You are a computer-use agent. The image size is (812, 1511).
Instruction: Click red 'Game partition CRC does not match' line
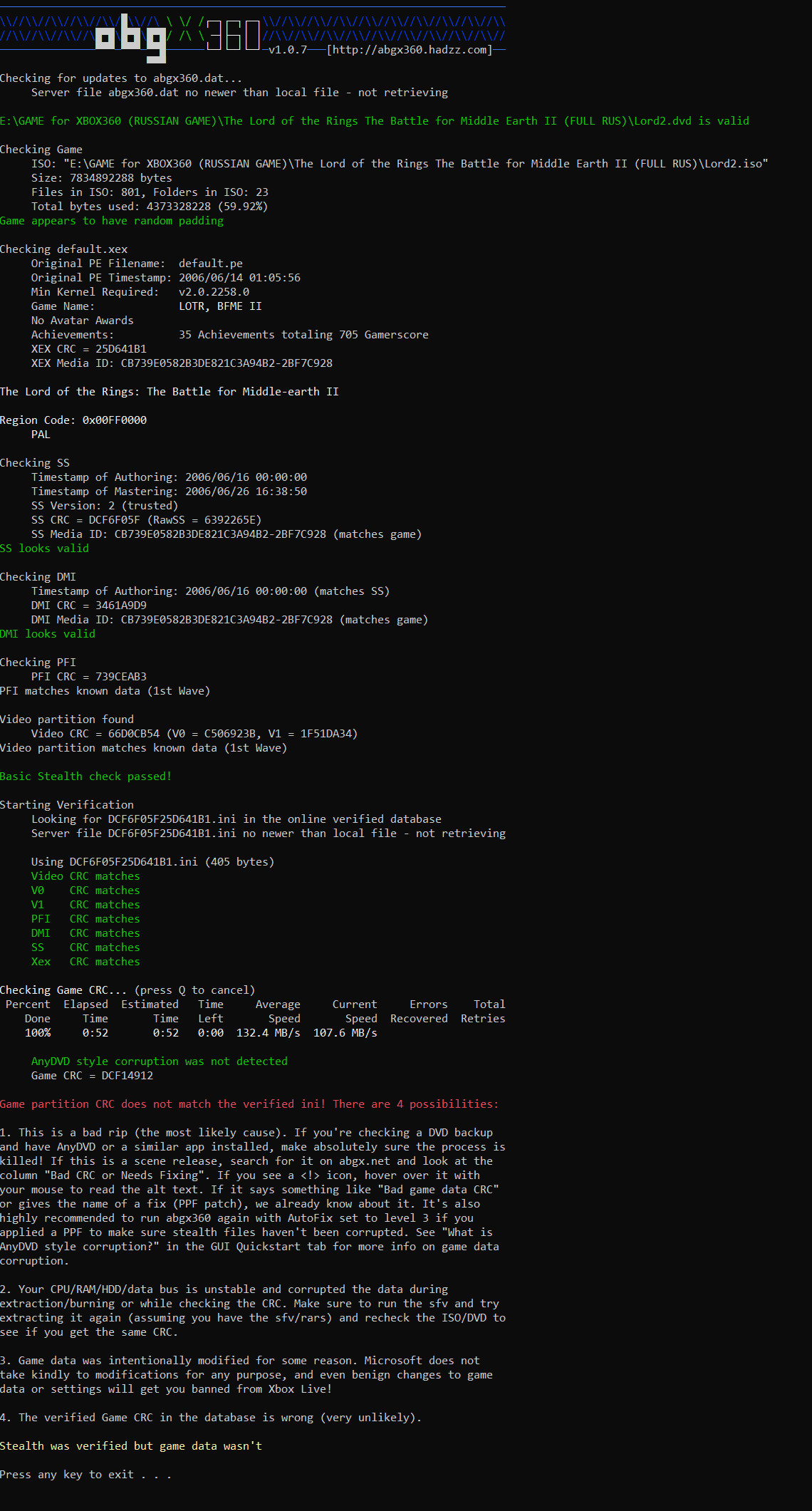249,1104
